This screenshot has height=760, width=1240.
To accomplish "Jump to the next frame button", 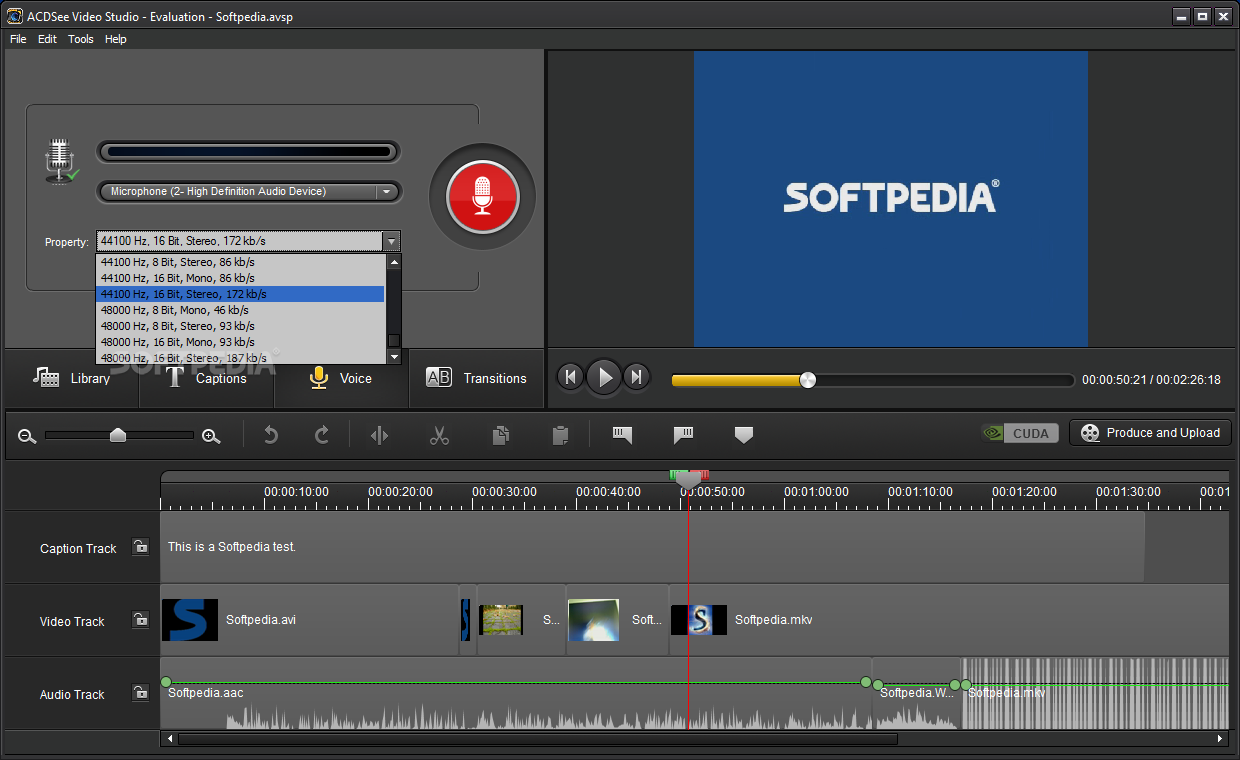I will coord(636,377).
